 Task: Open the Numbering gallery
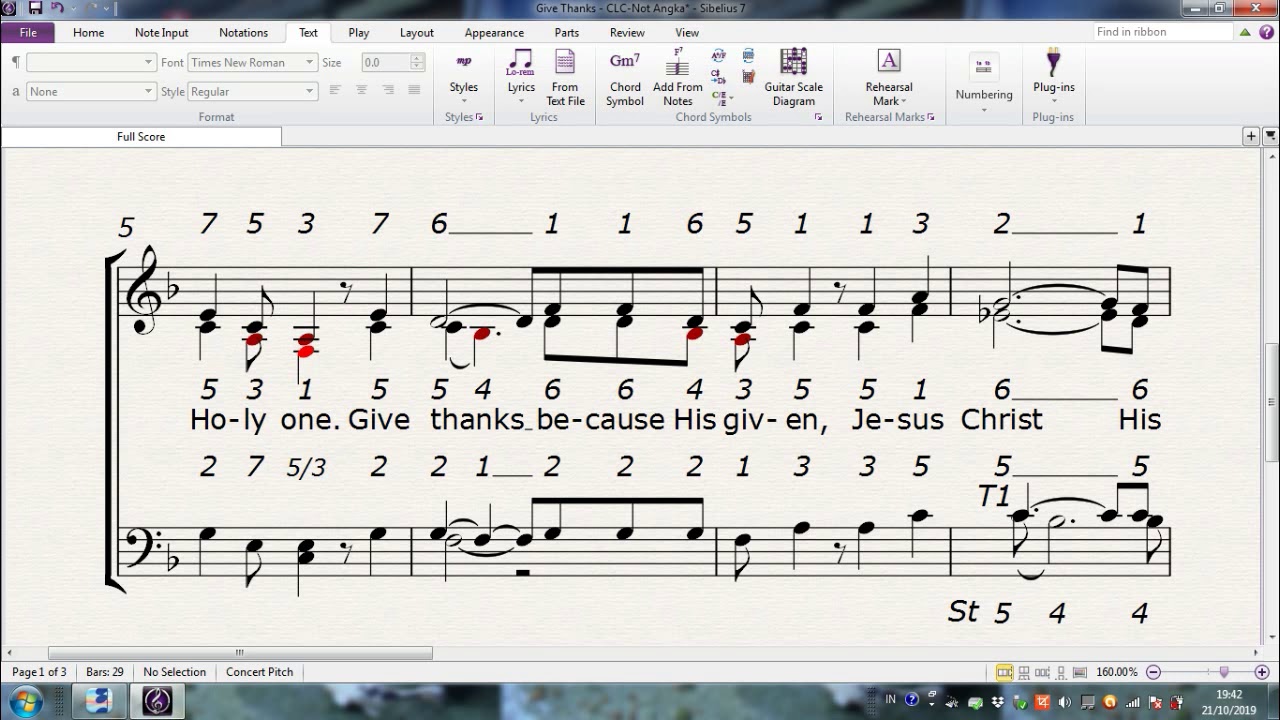point(984,82)
